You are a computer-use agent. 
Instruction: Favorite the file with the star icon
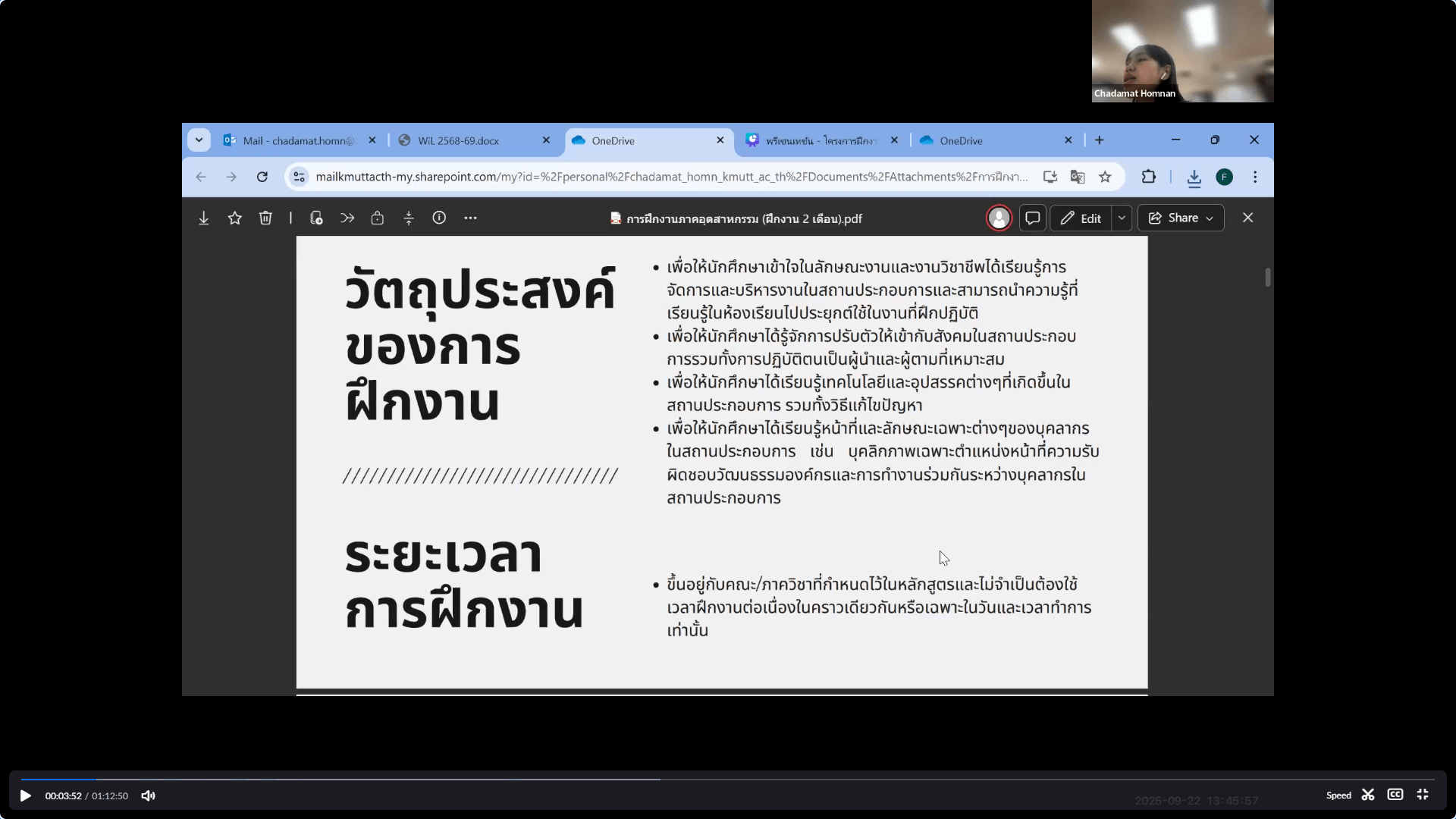pyautogui.click(x=235, y=218)
